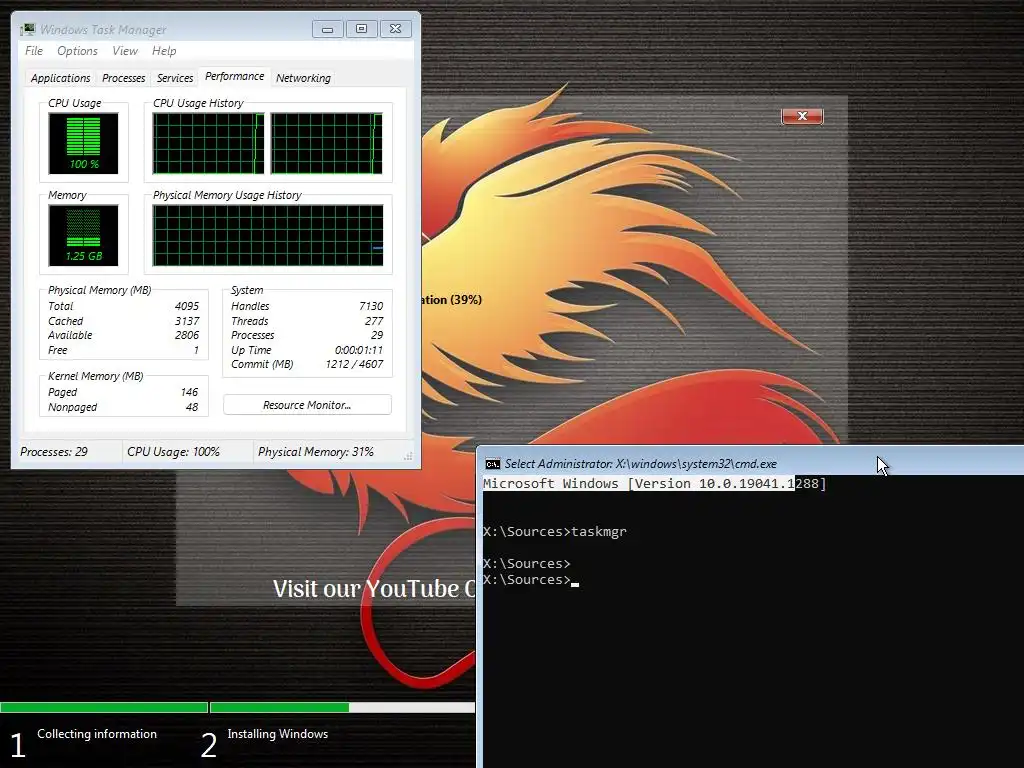Click the Threads value 277

(x=374, y=321)
